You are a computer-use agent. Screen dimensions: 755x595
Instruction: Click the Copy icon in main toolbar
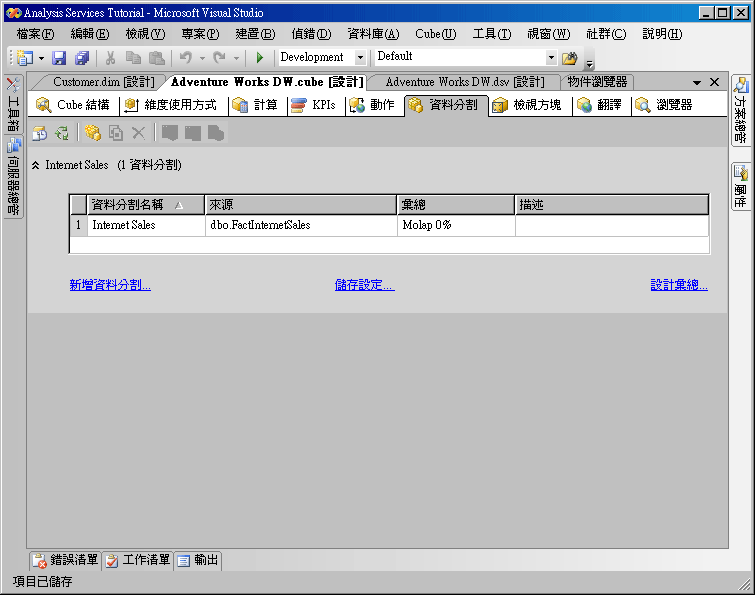[x=133, y=58]
